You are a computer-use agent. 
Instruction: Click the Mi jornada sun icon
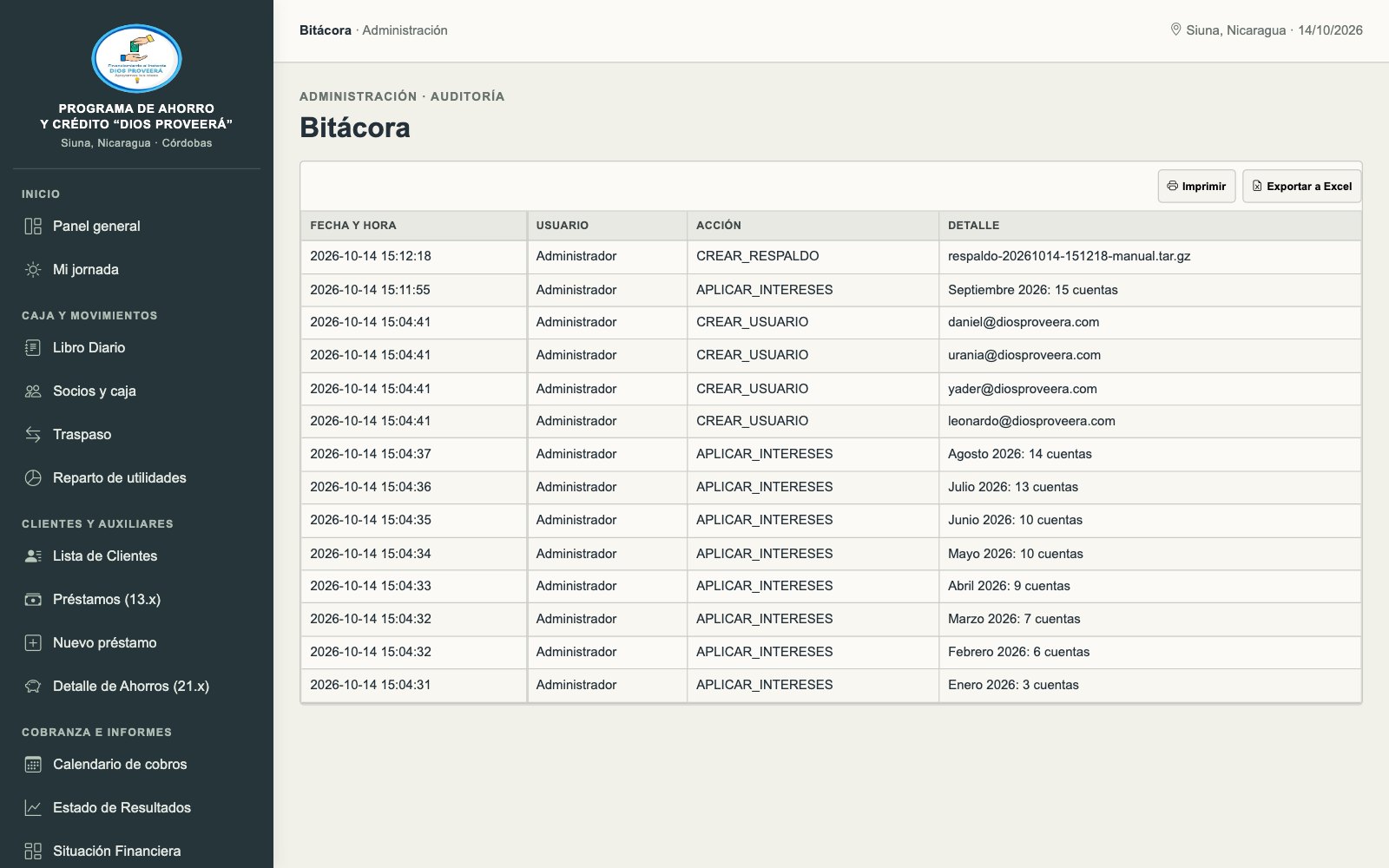[x=33, y=270]
